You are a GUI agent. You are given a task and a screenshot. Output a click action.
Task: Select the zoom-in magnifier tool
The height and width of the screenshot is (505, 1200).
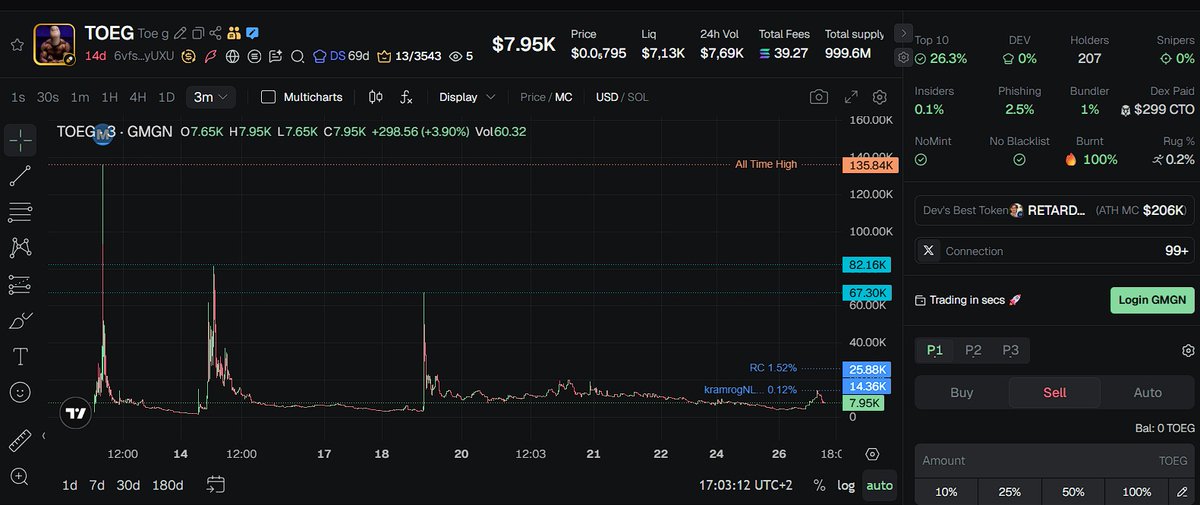pos(20,476)
